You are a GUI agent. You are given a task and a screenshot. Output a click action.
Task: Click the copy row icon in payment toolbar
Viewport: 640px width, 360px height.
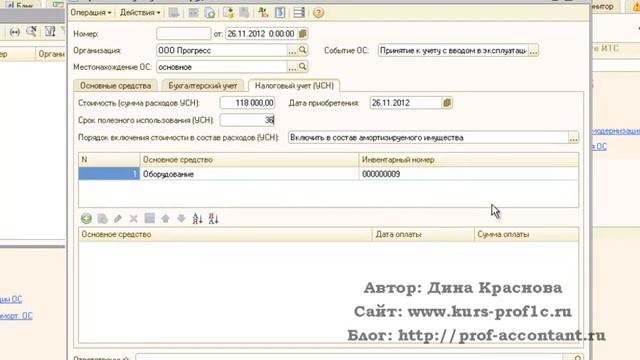tap(102, 219)
